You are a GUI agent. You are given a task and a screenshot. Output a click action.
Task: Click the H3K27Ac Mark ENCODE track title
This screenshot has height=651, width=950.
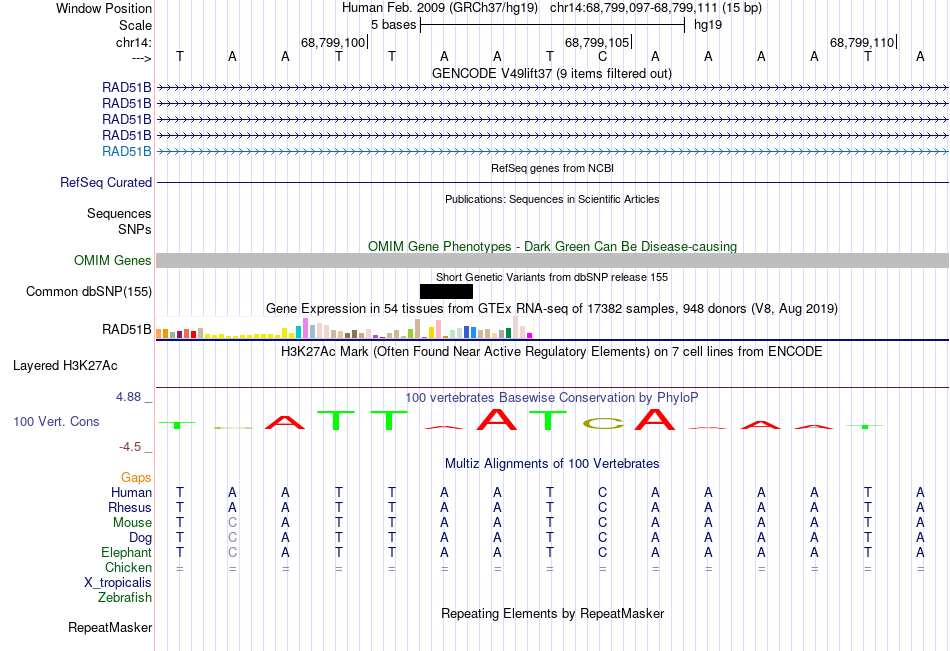(552, 352)
